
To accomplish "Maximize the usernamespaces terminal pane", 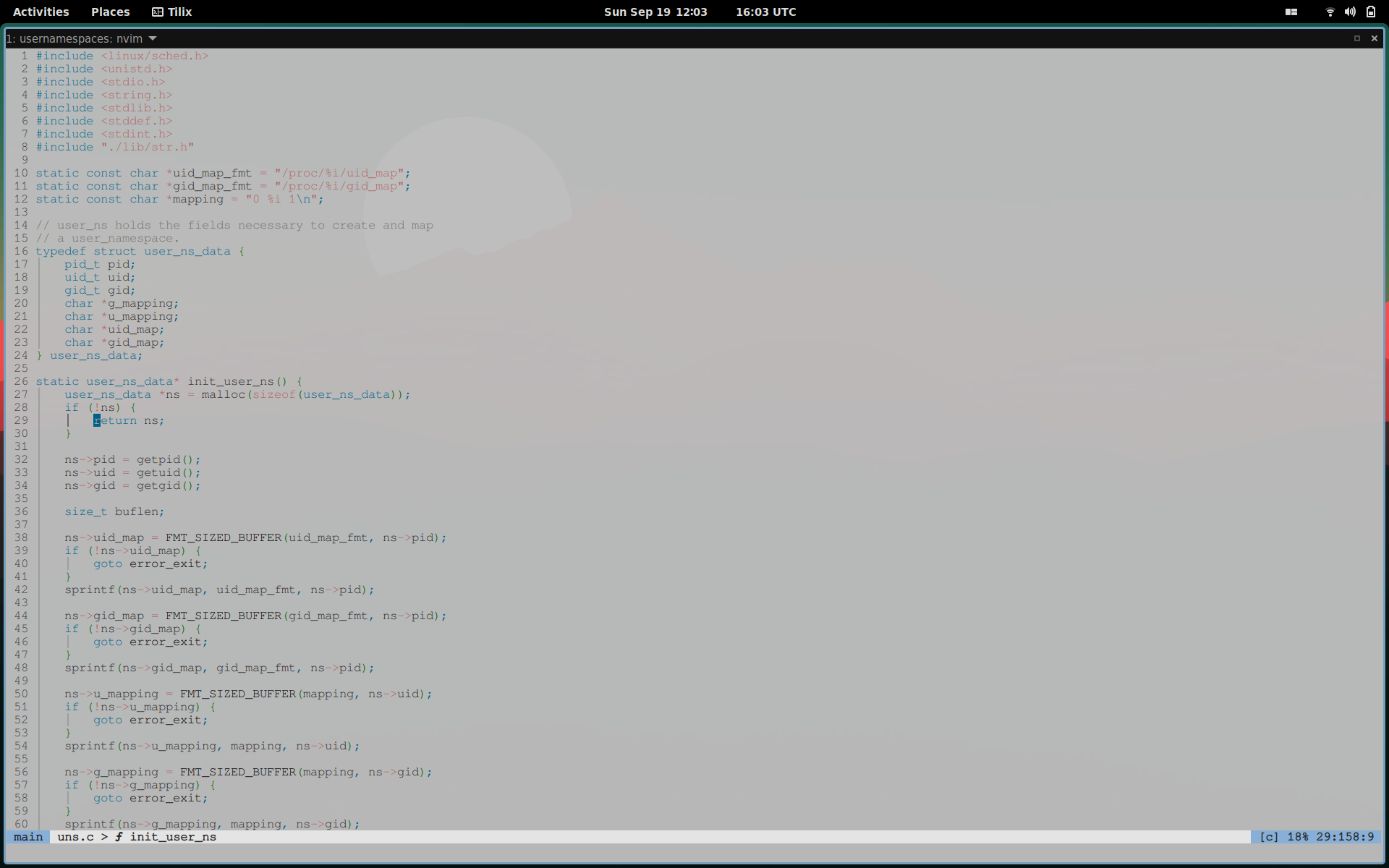I will (x=1357, y=38).
